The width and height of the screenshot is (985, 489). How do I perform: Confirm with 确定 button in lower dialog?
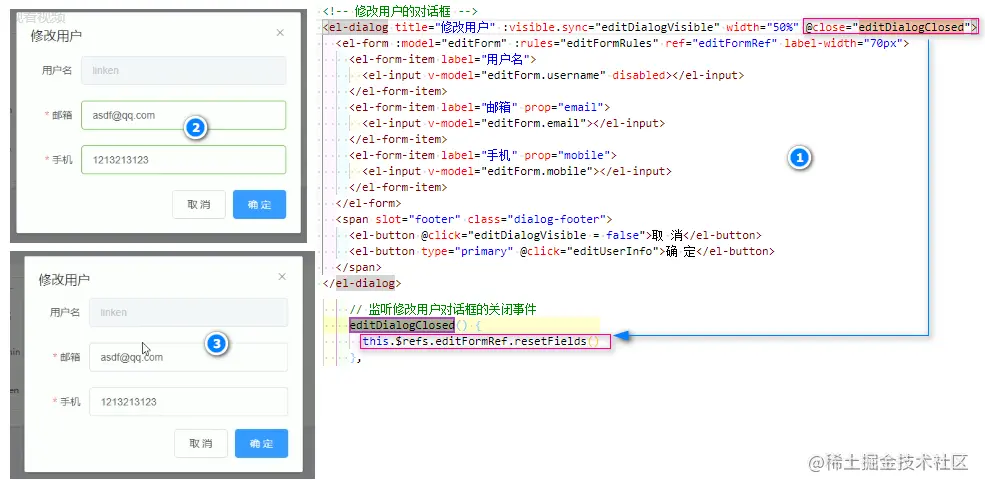point(261,444)
